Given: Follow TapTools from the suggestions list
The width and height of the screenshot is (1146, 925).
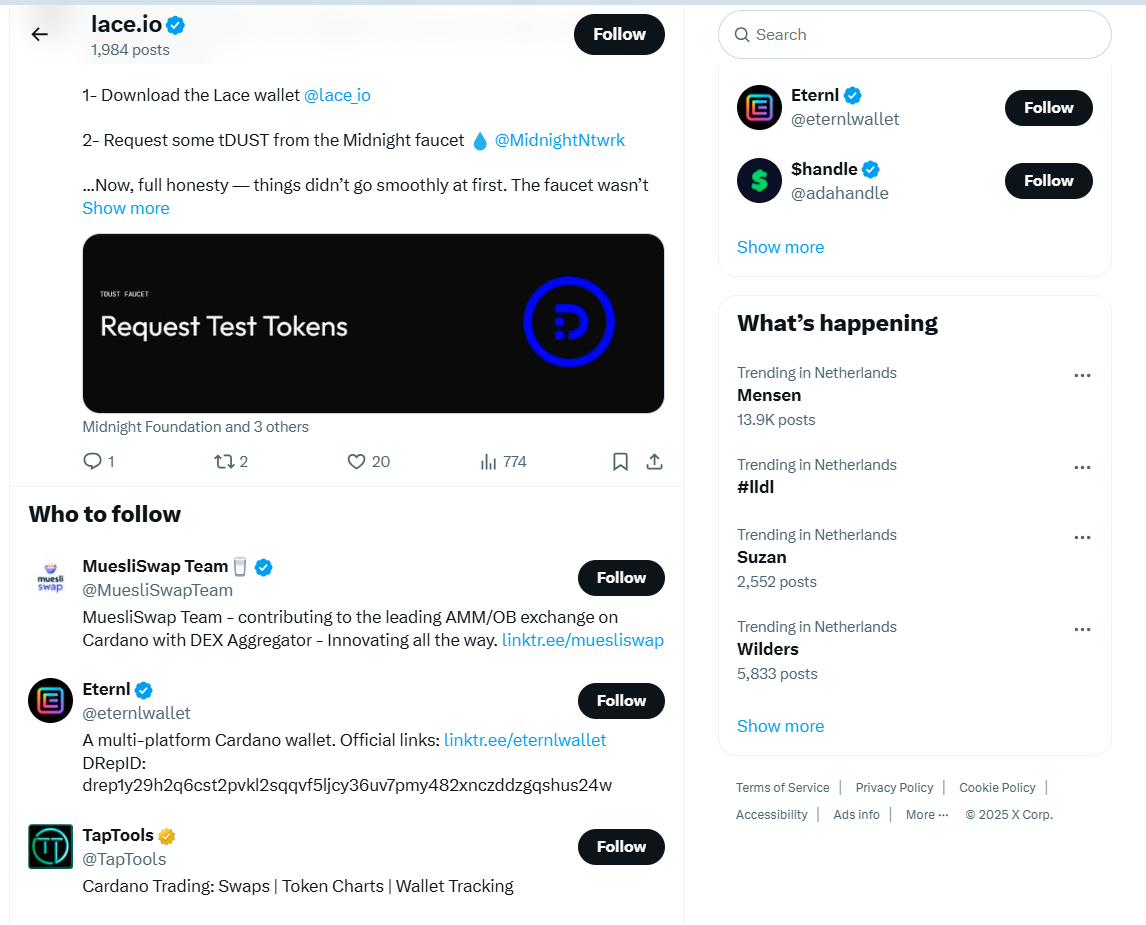Looking at the screenshot, I should tap(621, 847).
